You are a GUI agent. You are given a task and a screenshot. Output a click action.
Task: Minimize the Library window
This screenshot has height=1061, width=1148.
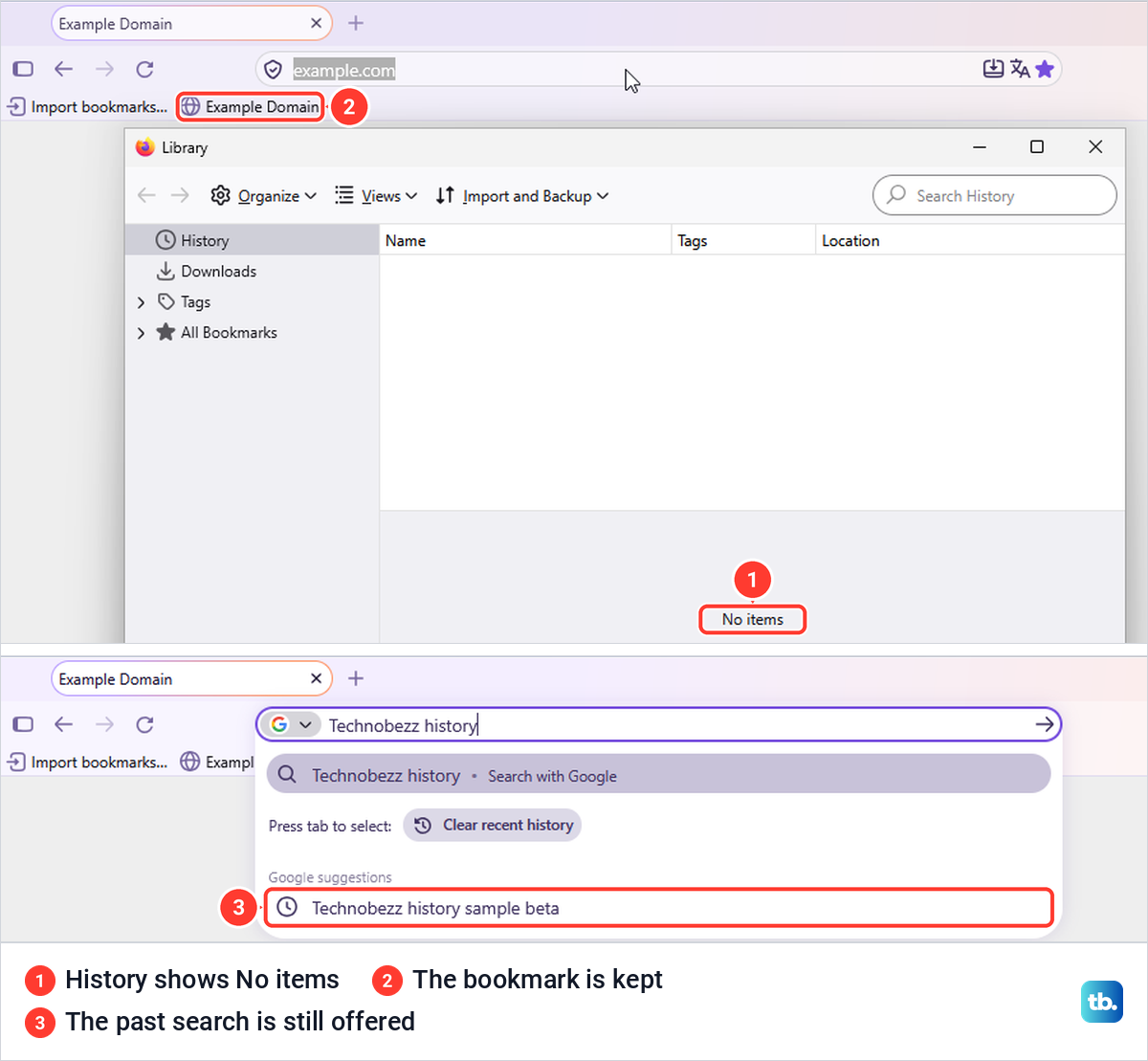tap(980, 146)
